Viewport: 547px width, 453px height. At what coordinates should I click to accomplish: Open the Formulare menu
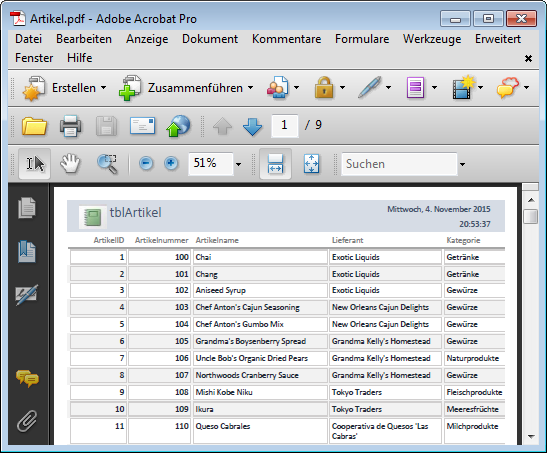coord(362,39)
